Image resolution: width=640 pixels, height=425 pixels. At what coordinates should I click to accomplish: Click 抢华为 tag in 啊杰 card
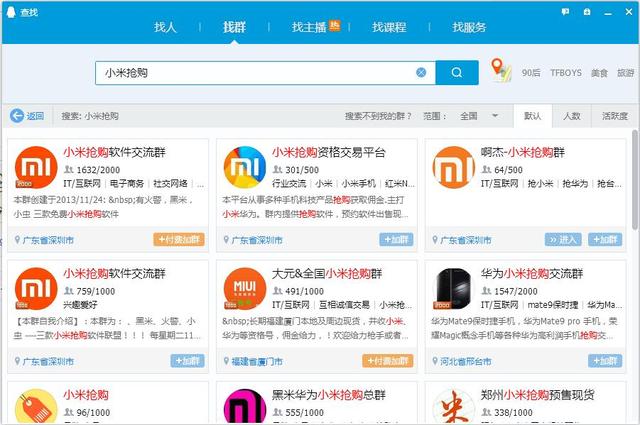[575, 184]
